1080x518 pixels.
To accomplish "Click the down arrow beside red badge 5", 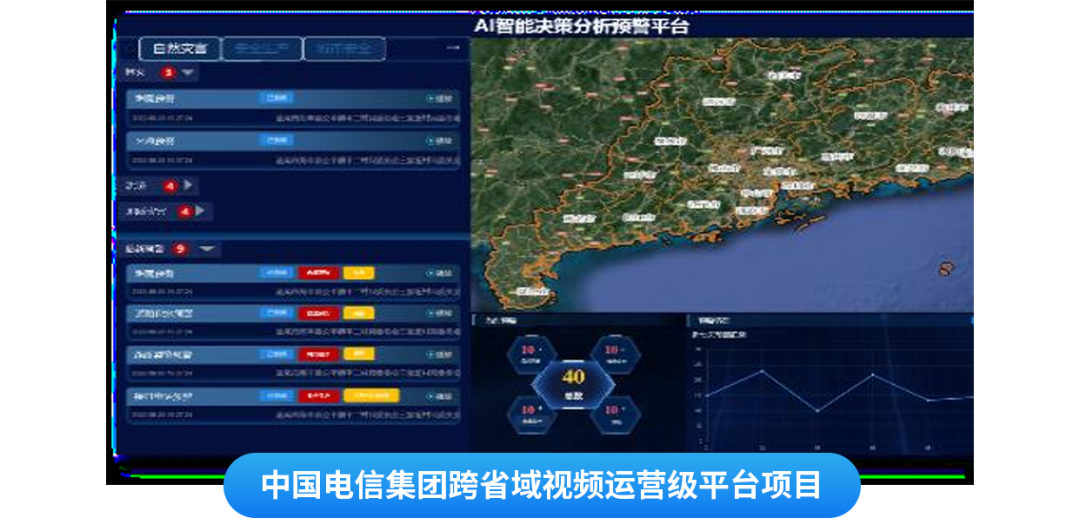I will click(x=188, y=72).
